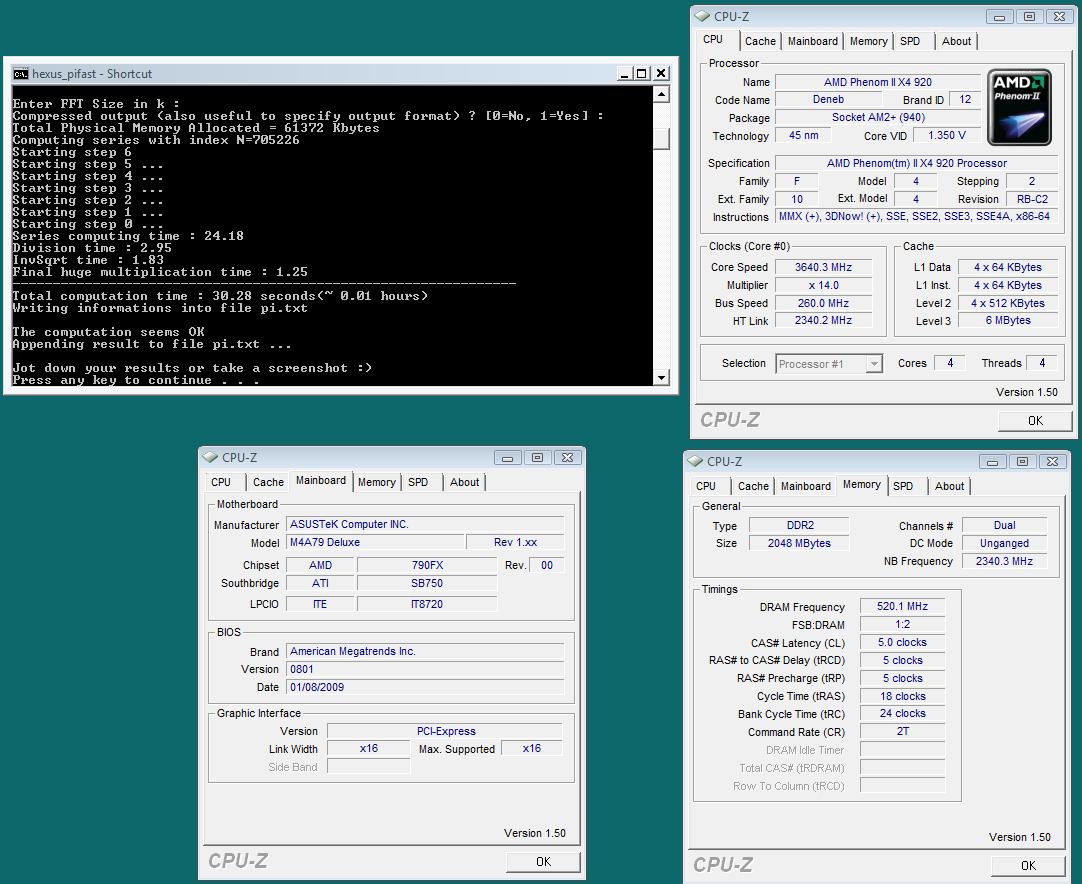Click the AMD Phenom II logo image

[x=1019, y=107]
